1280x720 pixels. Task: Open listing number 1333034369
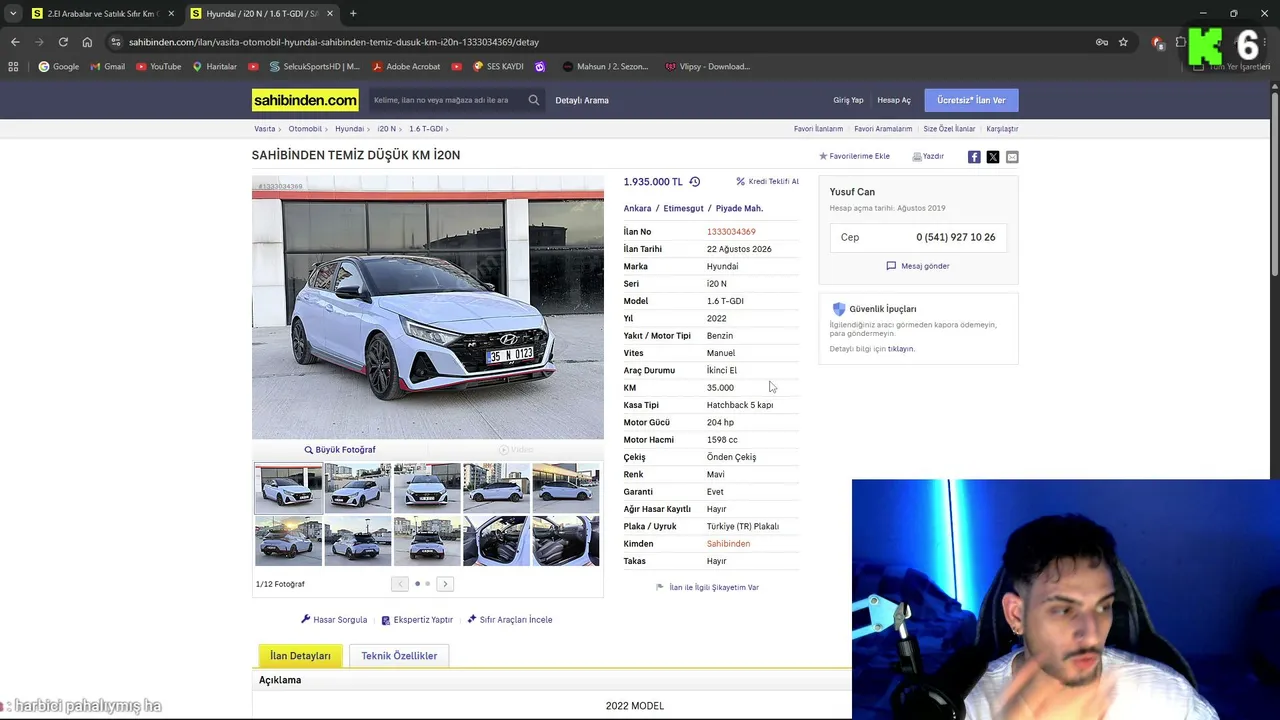pyautogui.click(x=731, y=232)
